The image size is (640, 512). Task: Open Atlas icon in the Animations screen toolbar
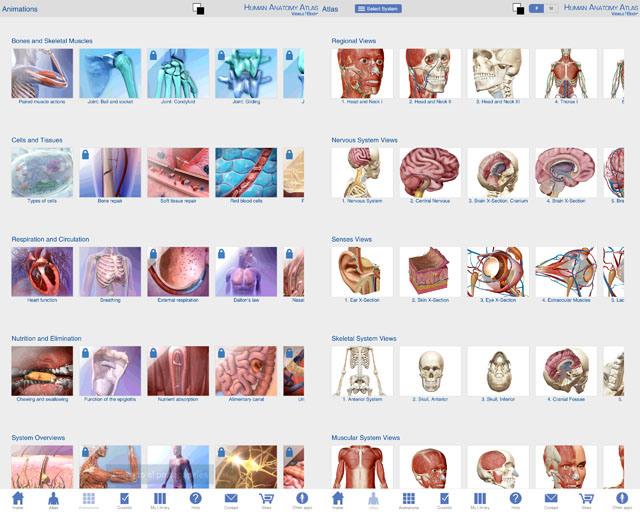click(x=53, y=499)
